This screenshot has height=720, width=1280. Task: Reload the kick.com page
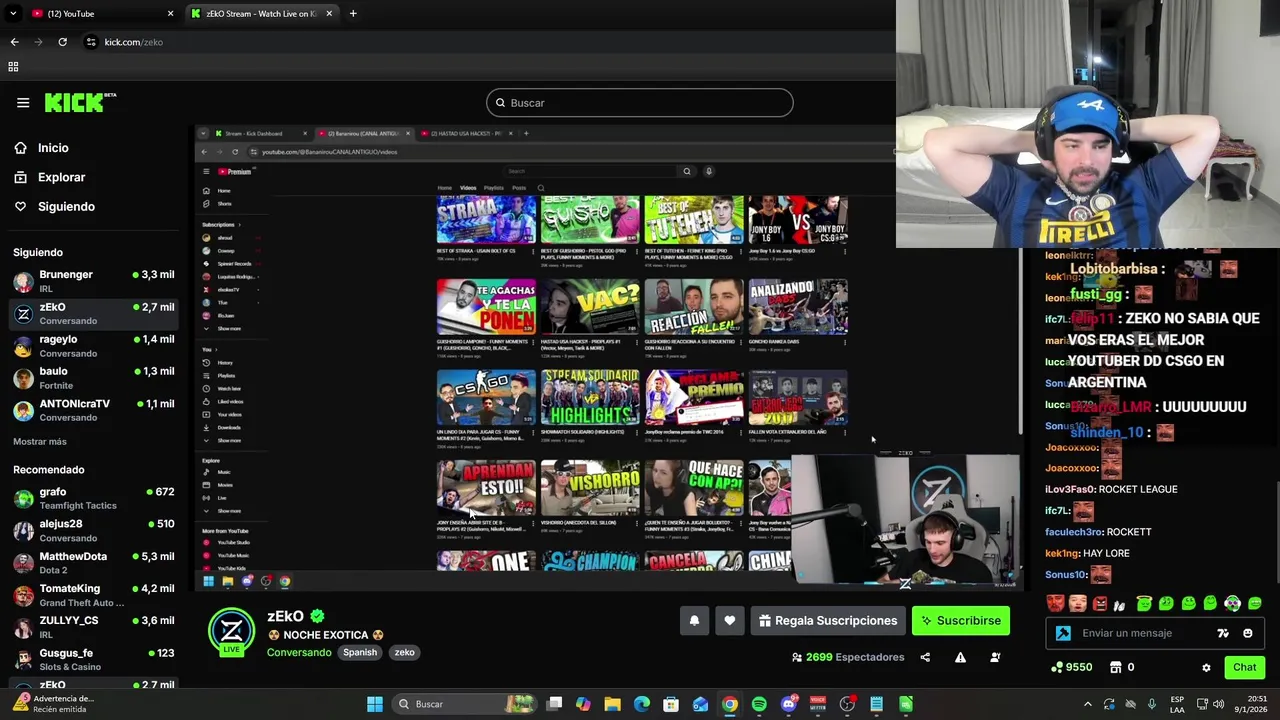[62, 42]
